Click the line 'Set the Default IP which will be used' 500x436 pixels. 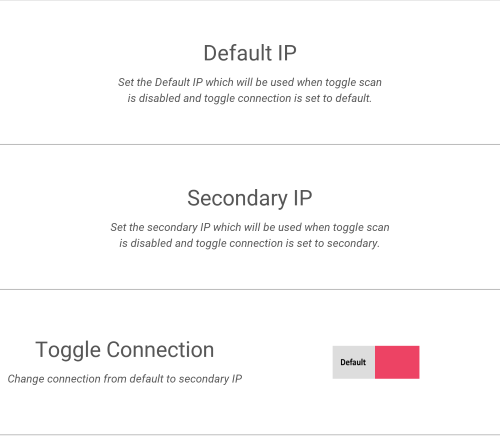point(250,82)
